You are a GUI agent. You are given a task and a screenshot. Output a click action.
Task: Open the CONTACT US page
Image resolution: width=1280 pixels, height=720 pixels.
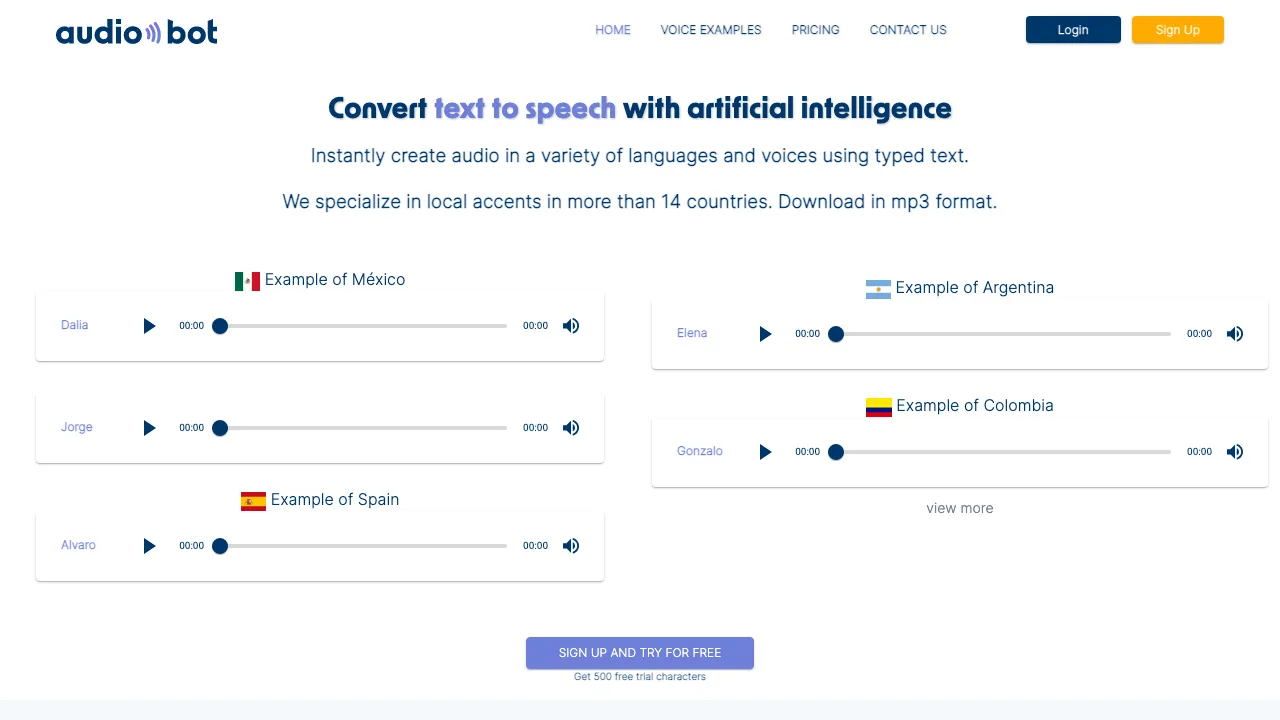point(907,30)
